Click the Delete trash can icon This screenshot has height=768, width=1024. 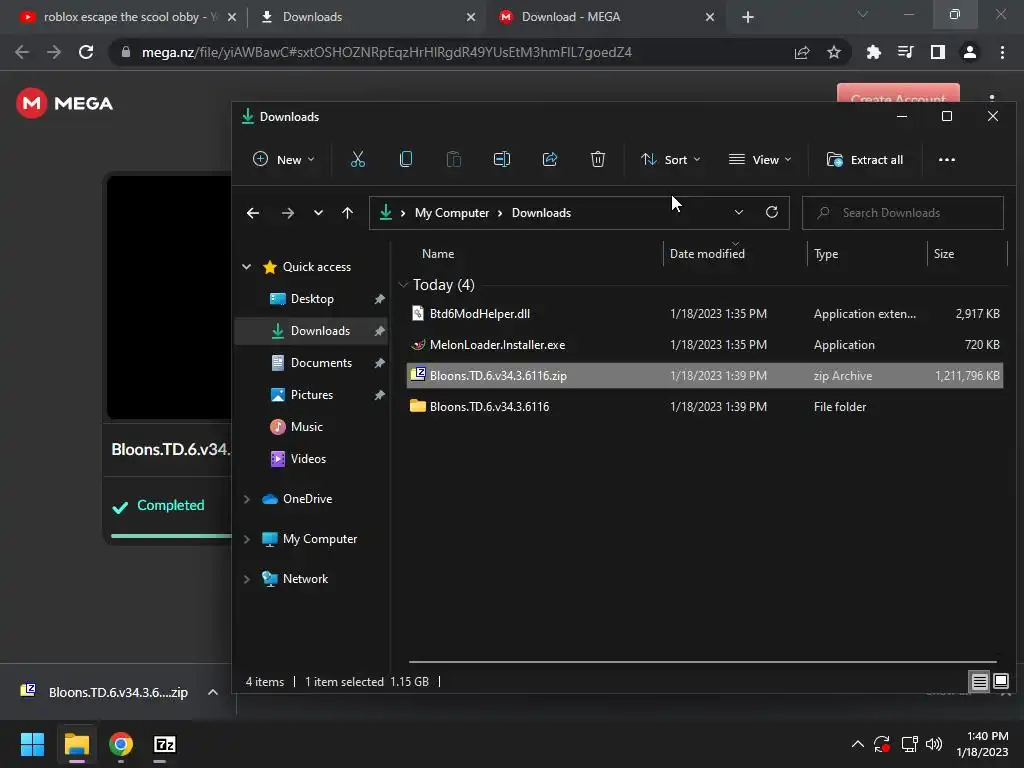(598, 159)
